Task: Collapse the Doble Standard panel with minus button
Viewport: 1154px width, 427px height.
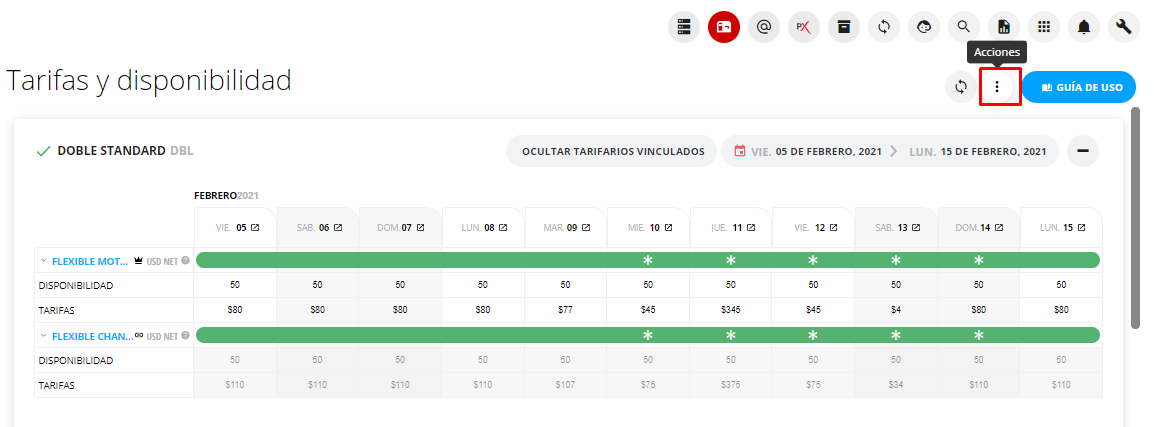Action: click(x=1083, y=151)
